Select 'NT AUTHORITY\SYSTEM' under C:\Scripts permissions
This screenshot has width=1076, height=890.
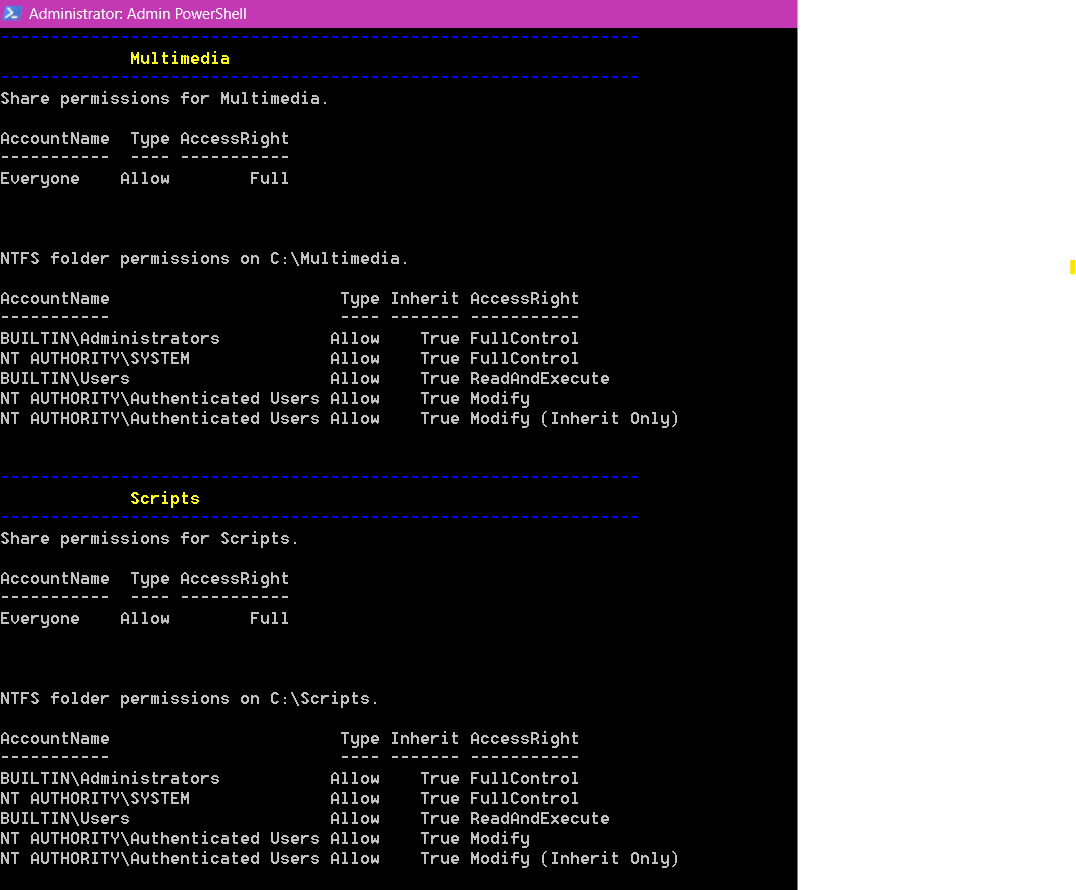tap(95, 798)
